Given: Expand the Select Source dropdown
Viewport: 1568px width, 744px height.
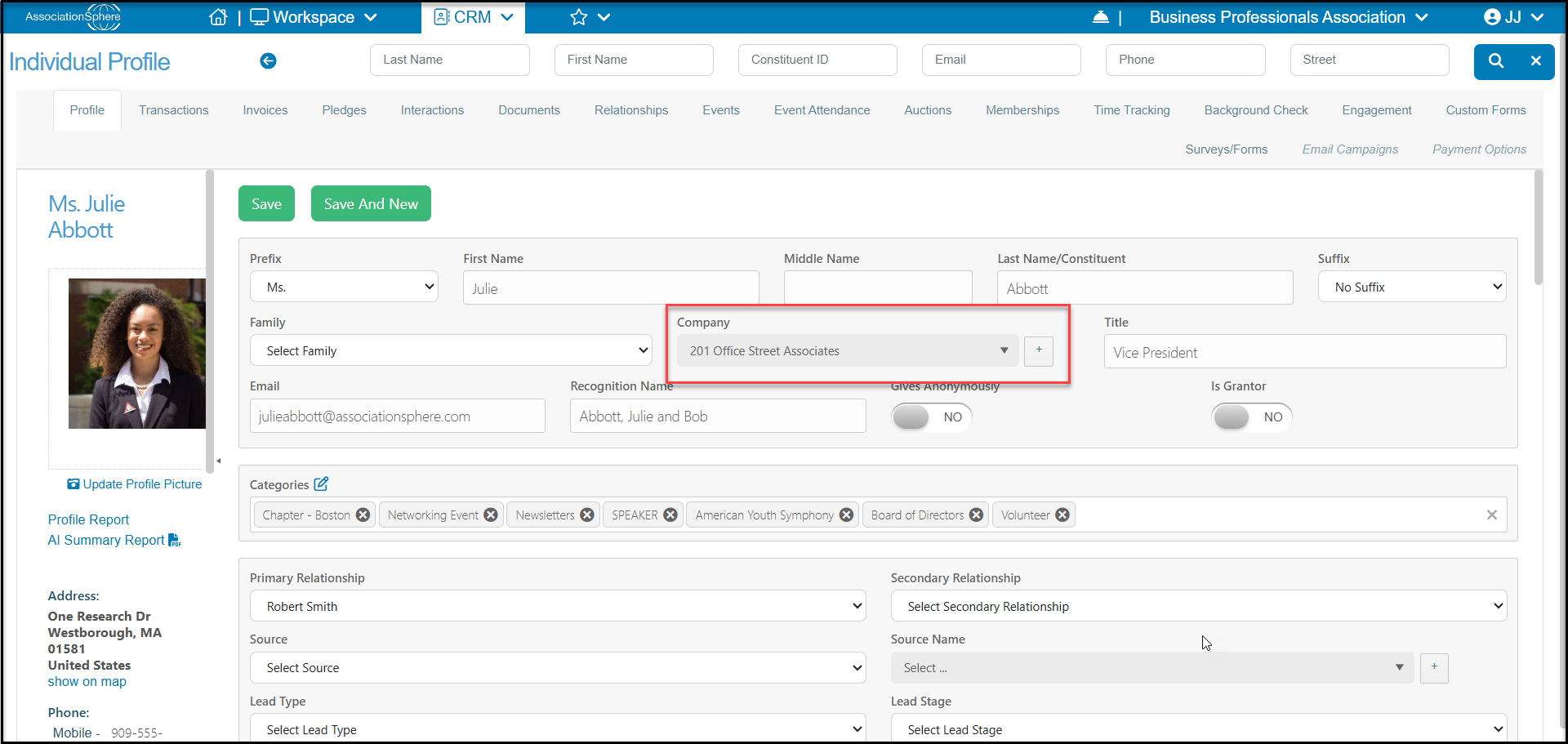Looking at the screenshot, I should coord(558,667).
